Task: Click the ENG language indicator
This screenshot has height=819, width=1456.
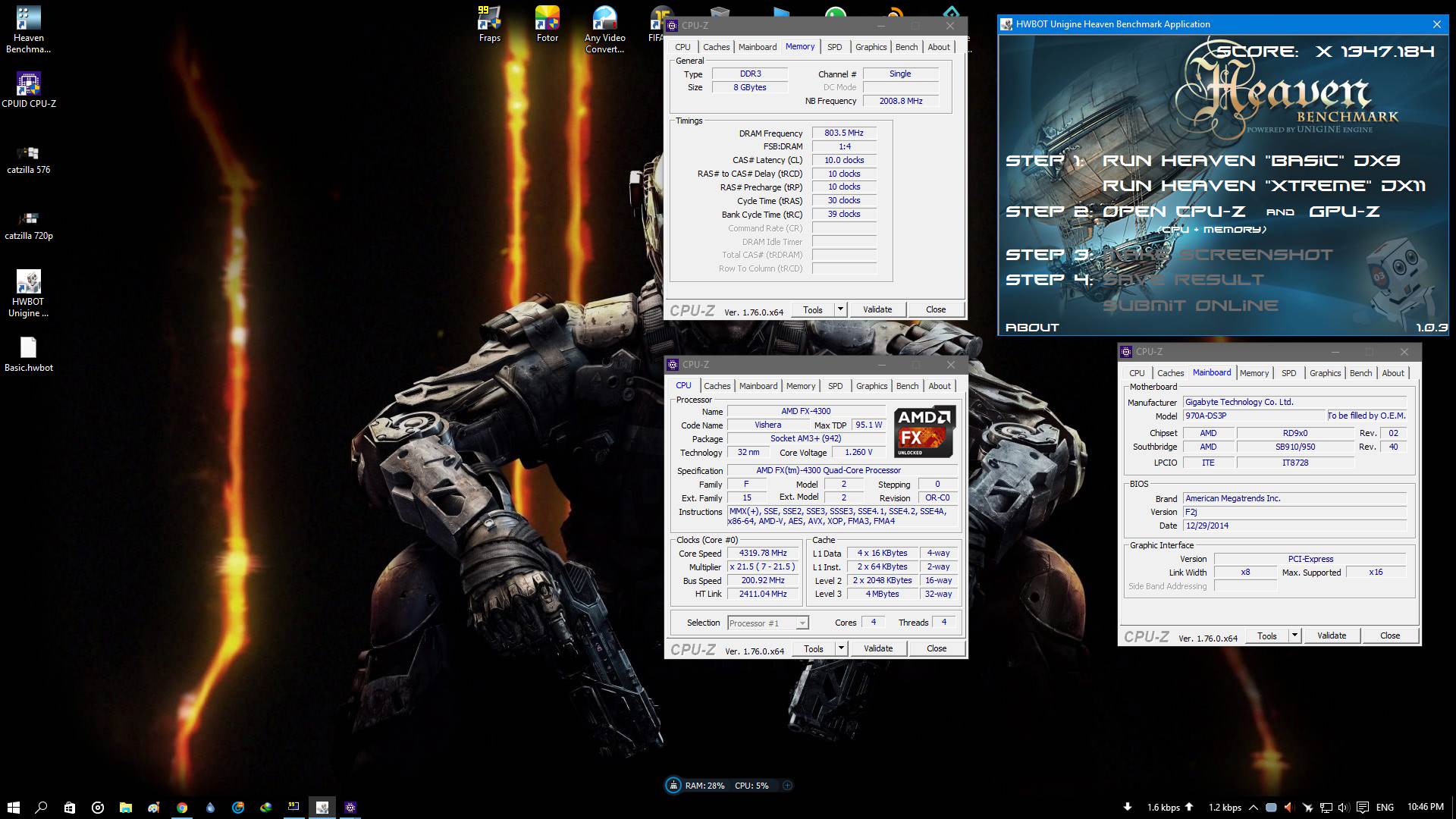Action: 1385,807
